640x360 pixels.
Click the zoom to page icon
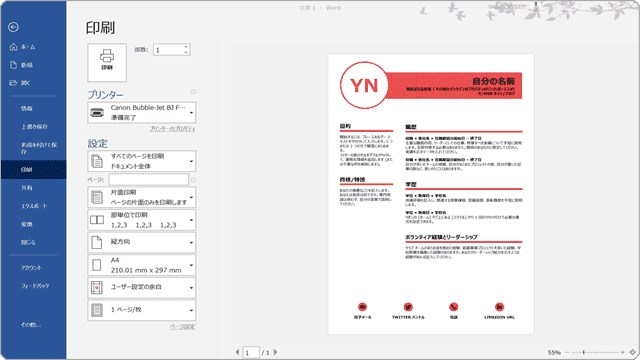[x=633, y=352]
